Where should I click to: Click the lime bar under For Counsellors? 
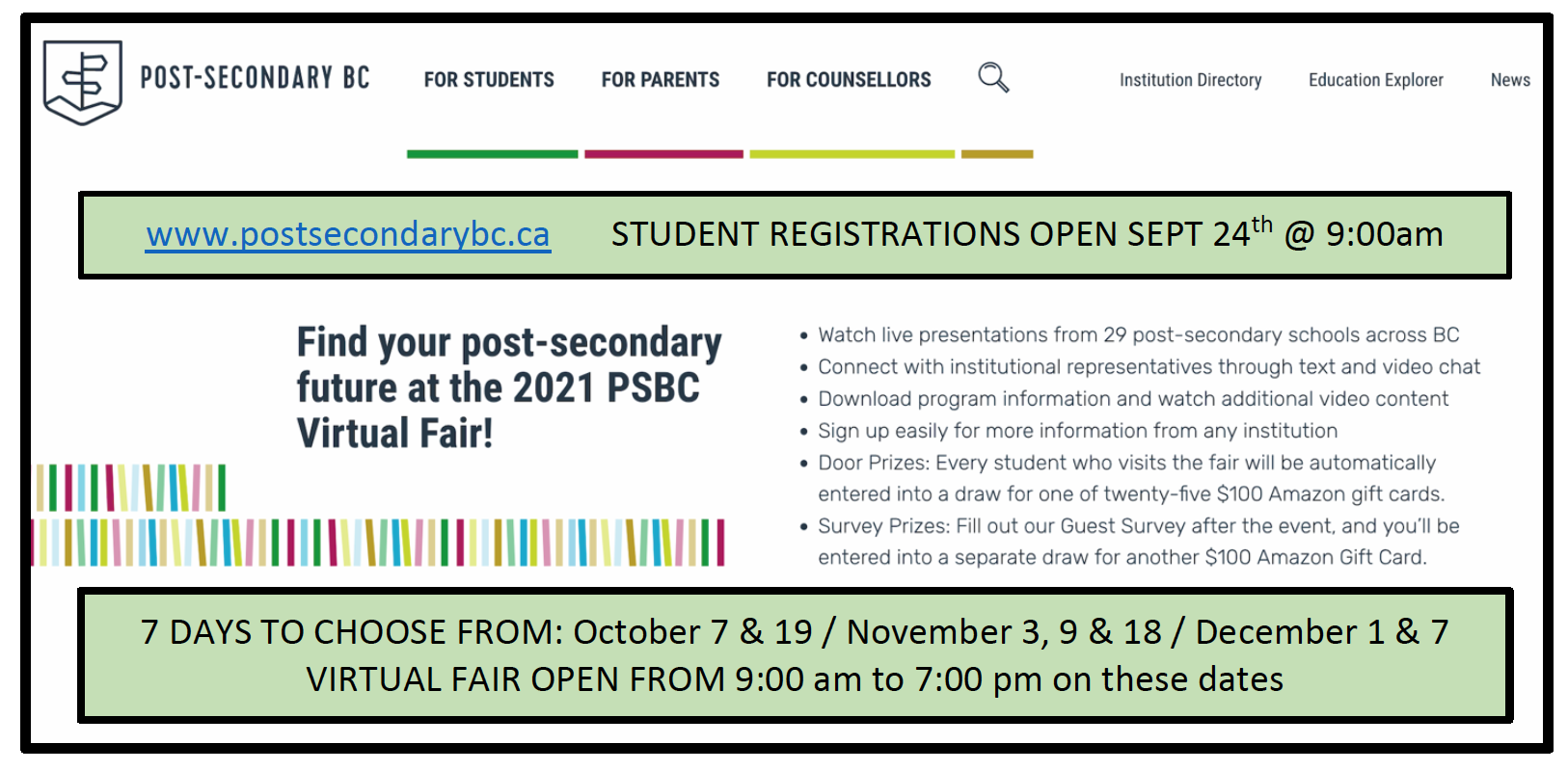coord(852,154)
